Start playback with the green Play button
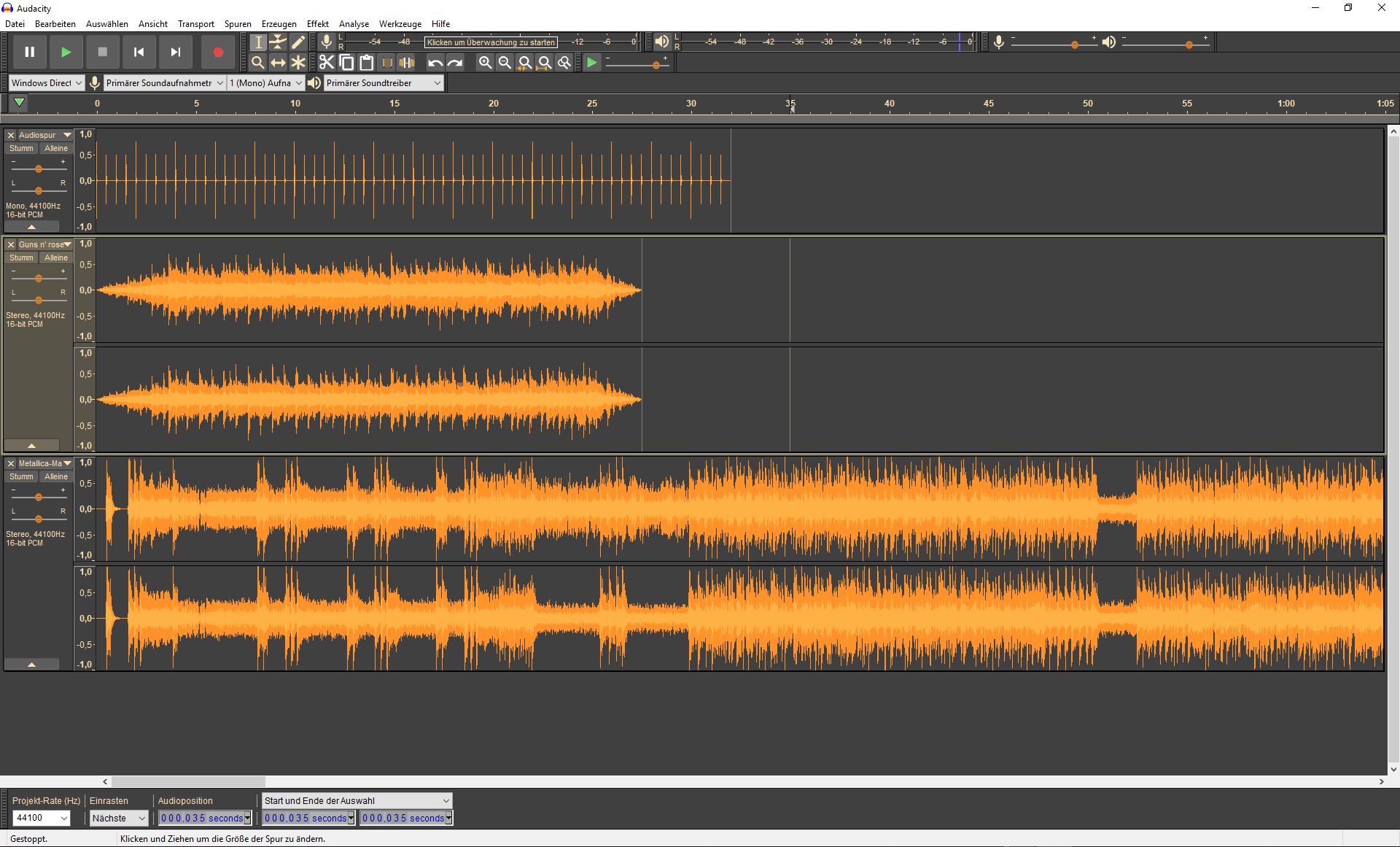Image resolution: width=1400 pixels, height=847 pixels. pos(66,52)
